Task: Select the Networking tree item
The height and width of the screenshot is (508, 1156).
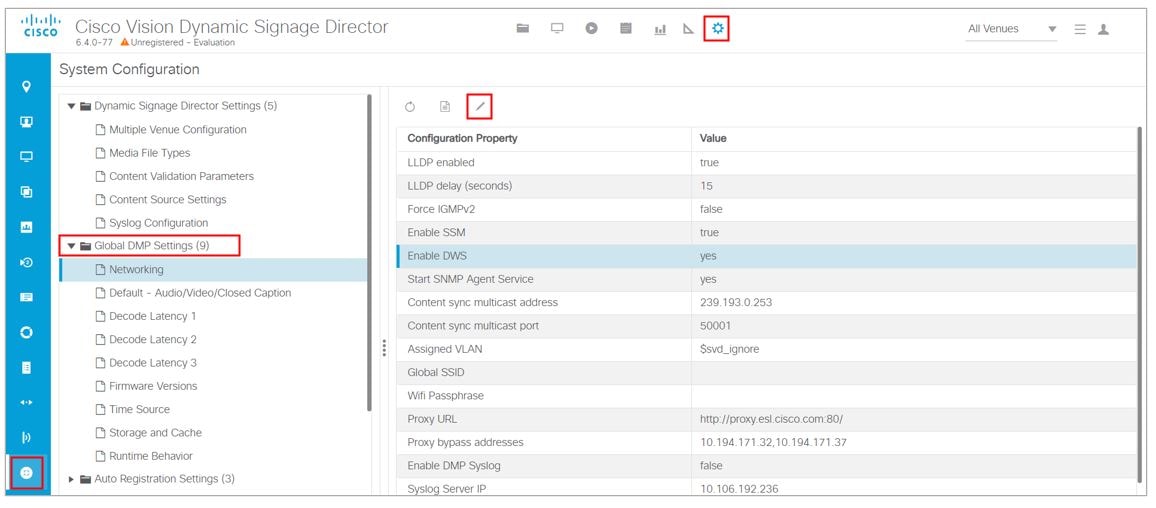Action: pos(213,270)
